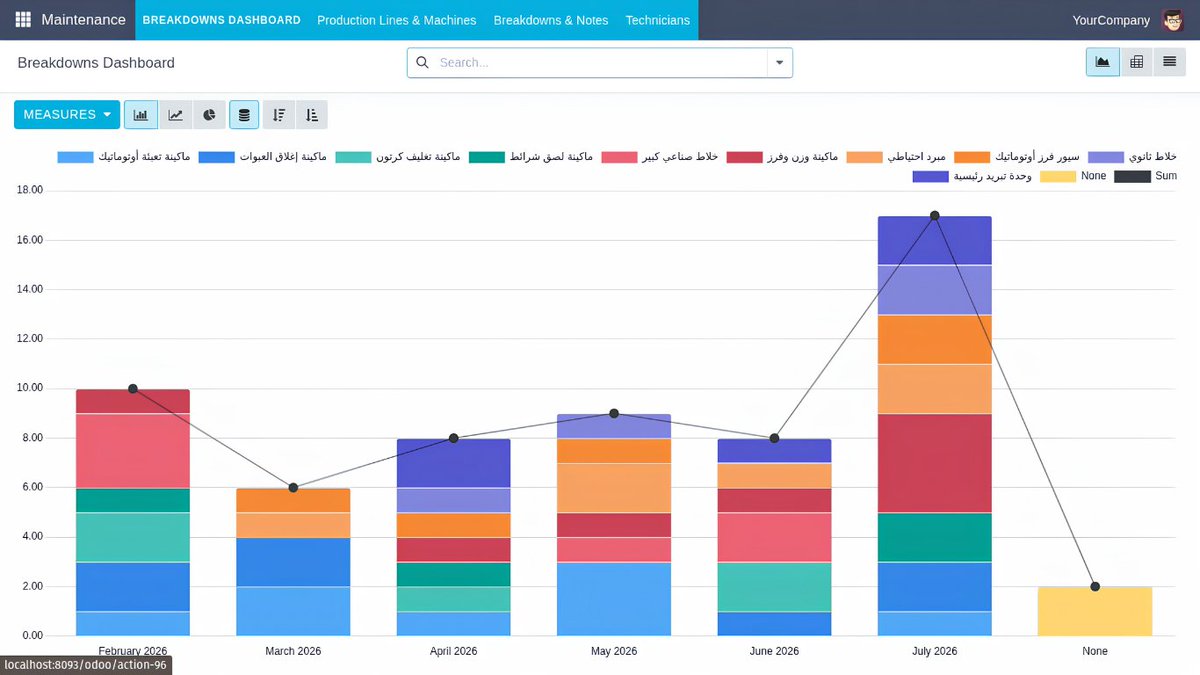Click the Sum data point at July peak
This screenshot has width=1200, height=675.
934,216
